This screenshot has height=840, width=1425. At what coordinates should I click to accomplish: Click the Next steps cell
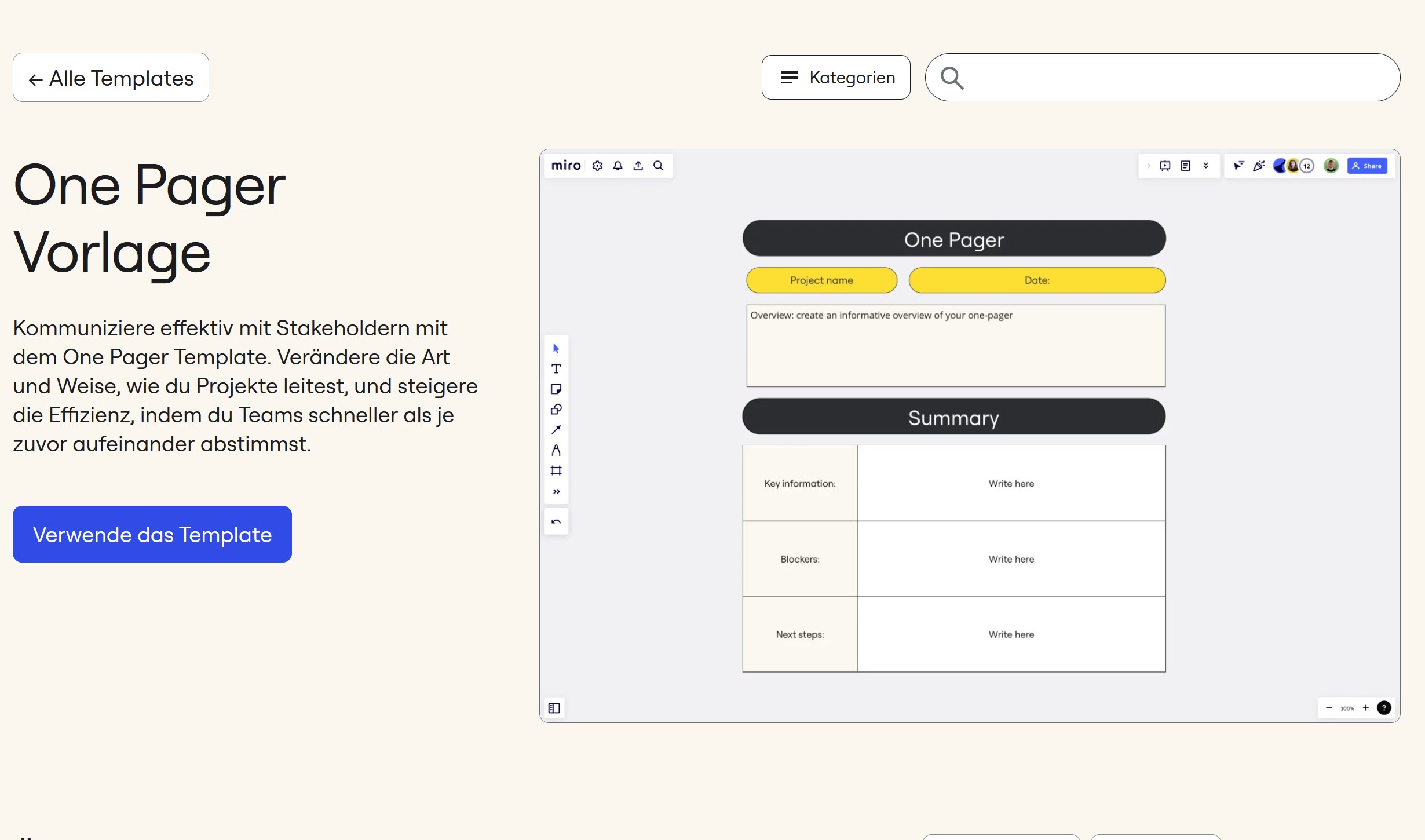800,634
